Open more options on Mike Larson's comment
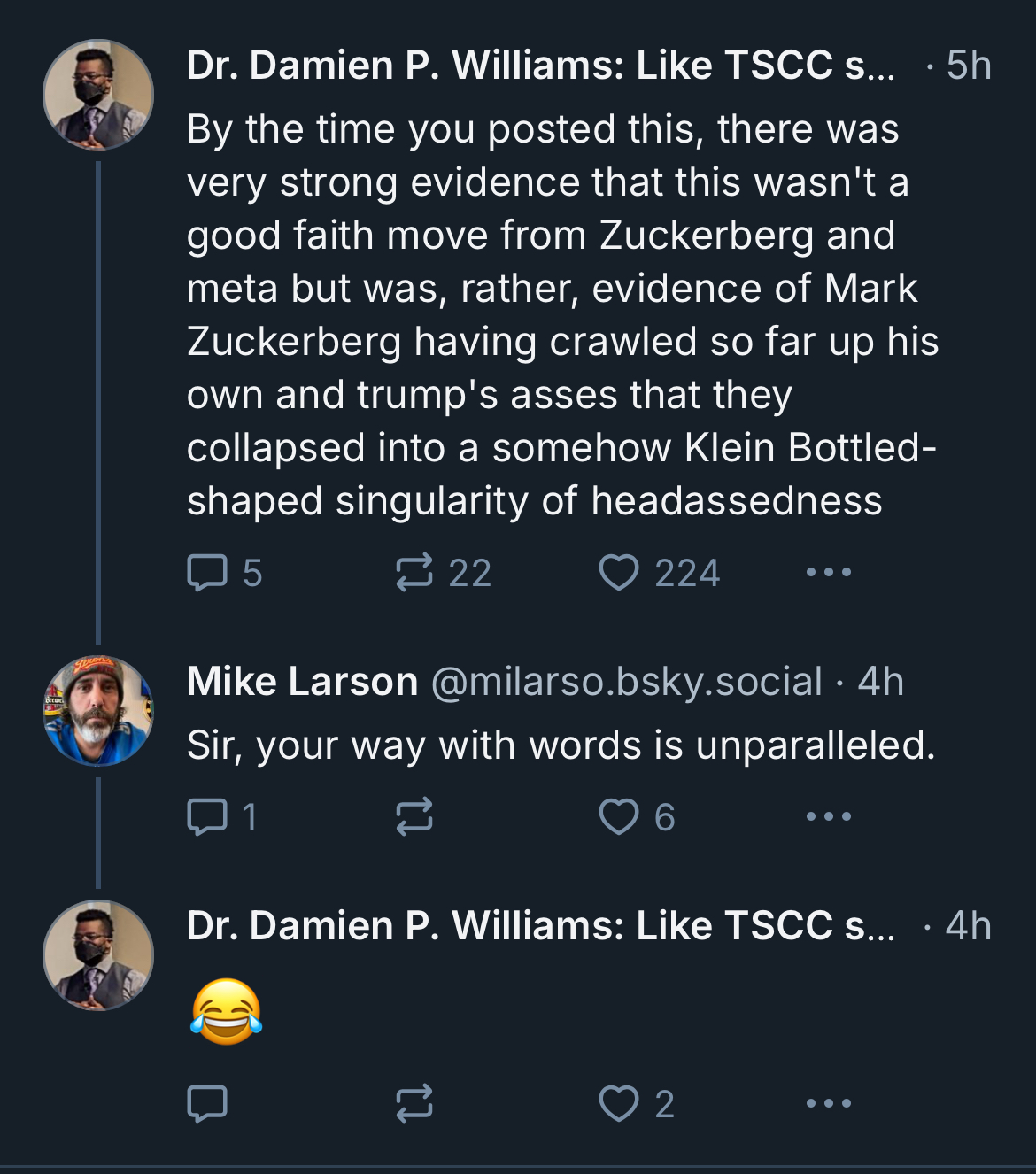Screen dimensions: 1036x1174 [829, 816]
